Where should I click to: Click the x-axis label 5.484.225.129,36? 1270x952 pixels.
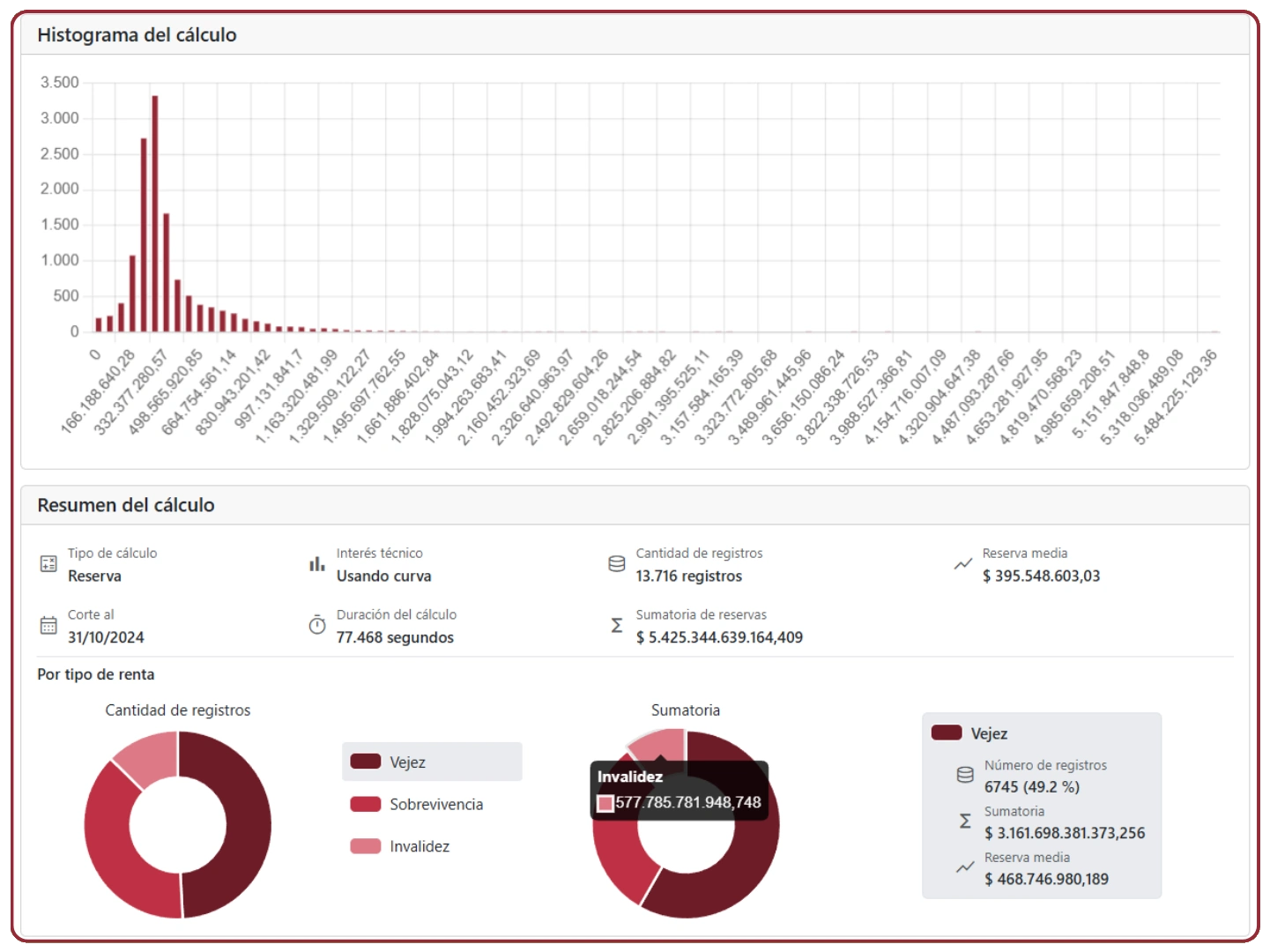point(1177,398)
